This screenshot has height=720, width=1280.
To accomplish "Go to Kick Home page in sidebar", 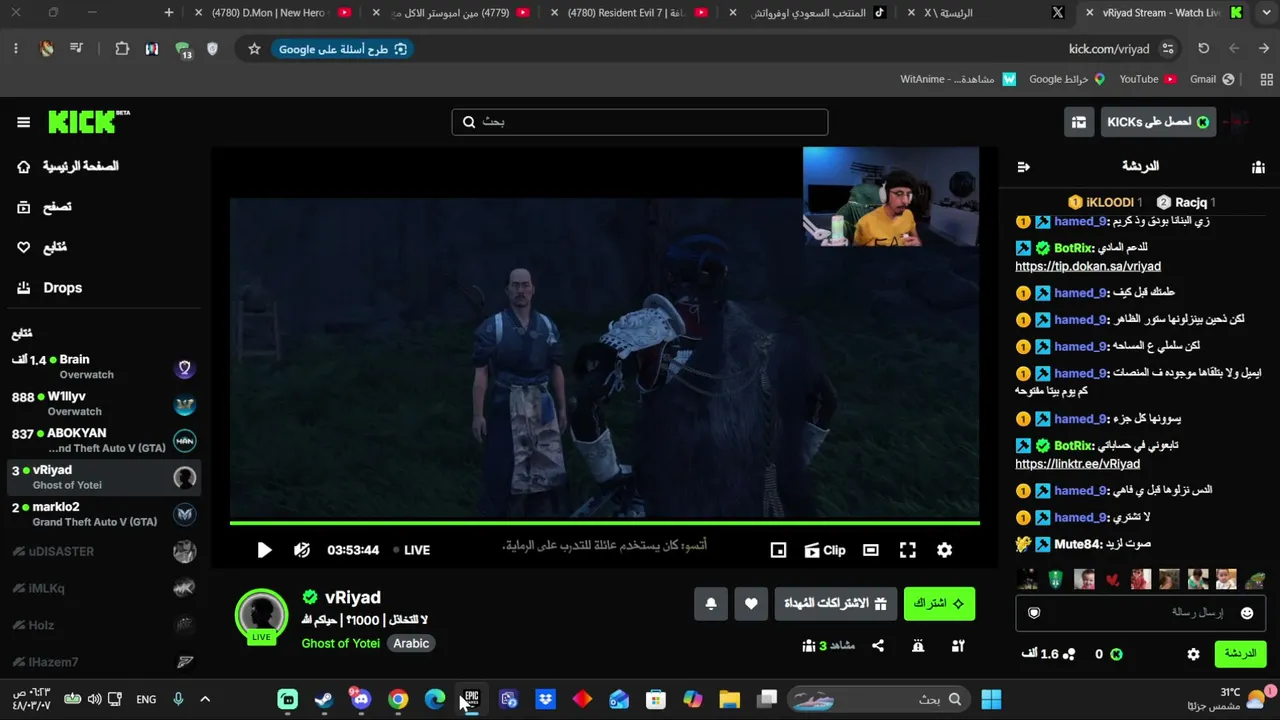I will tap(68, 166).
